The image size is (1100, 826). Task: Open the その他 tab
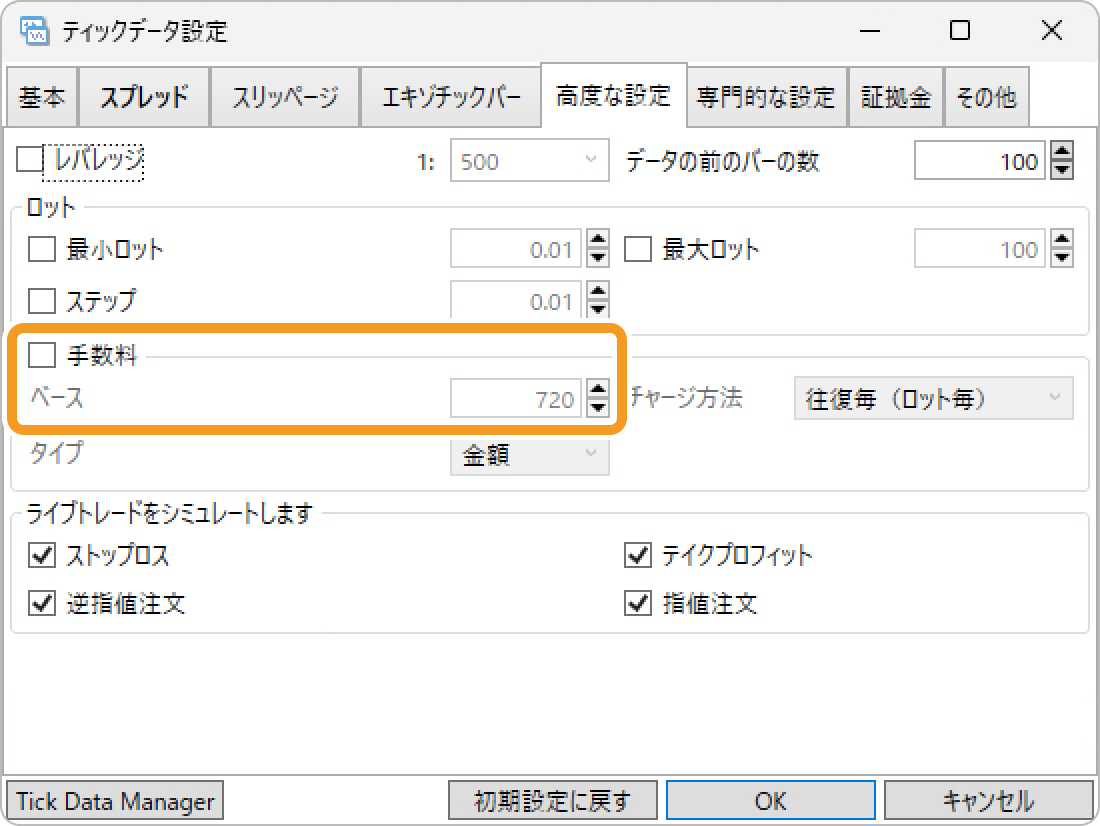(x=986, y=97)
